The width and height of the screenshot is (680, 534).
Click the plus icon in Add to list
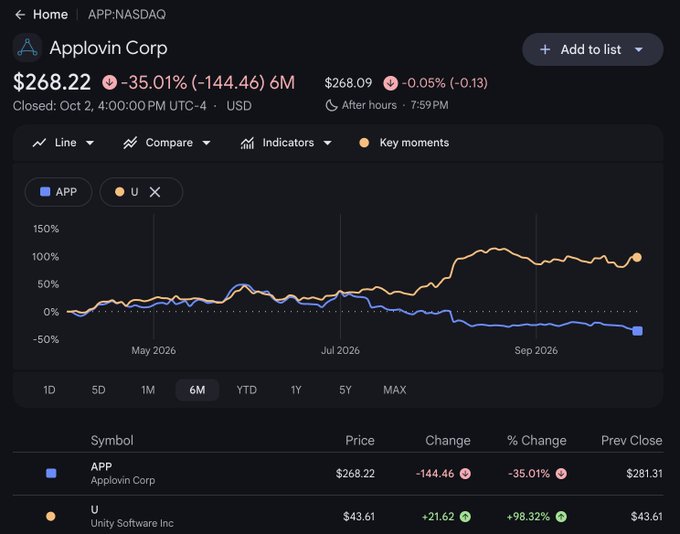545,49
